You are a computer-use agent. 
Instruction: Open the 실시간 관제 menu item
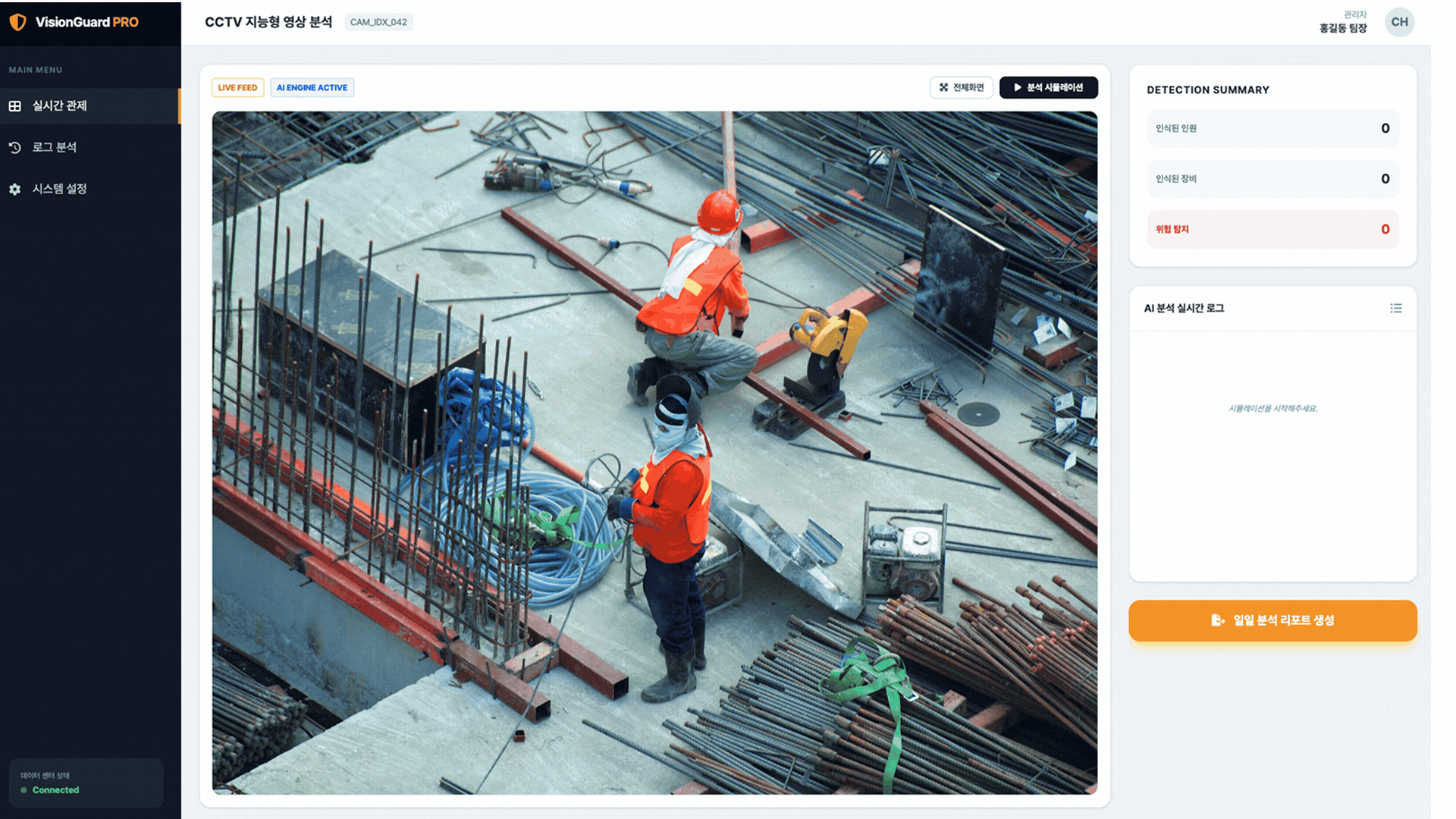60,106
